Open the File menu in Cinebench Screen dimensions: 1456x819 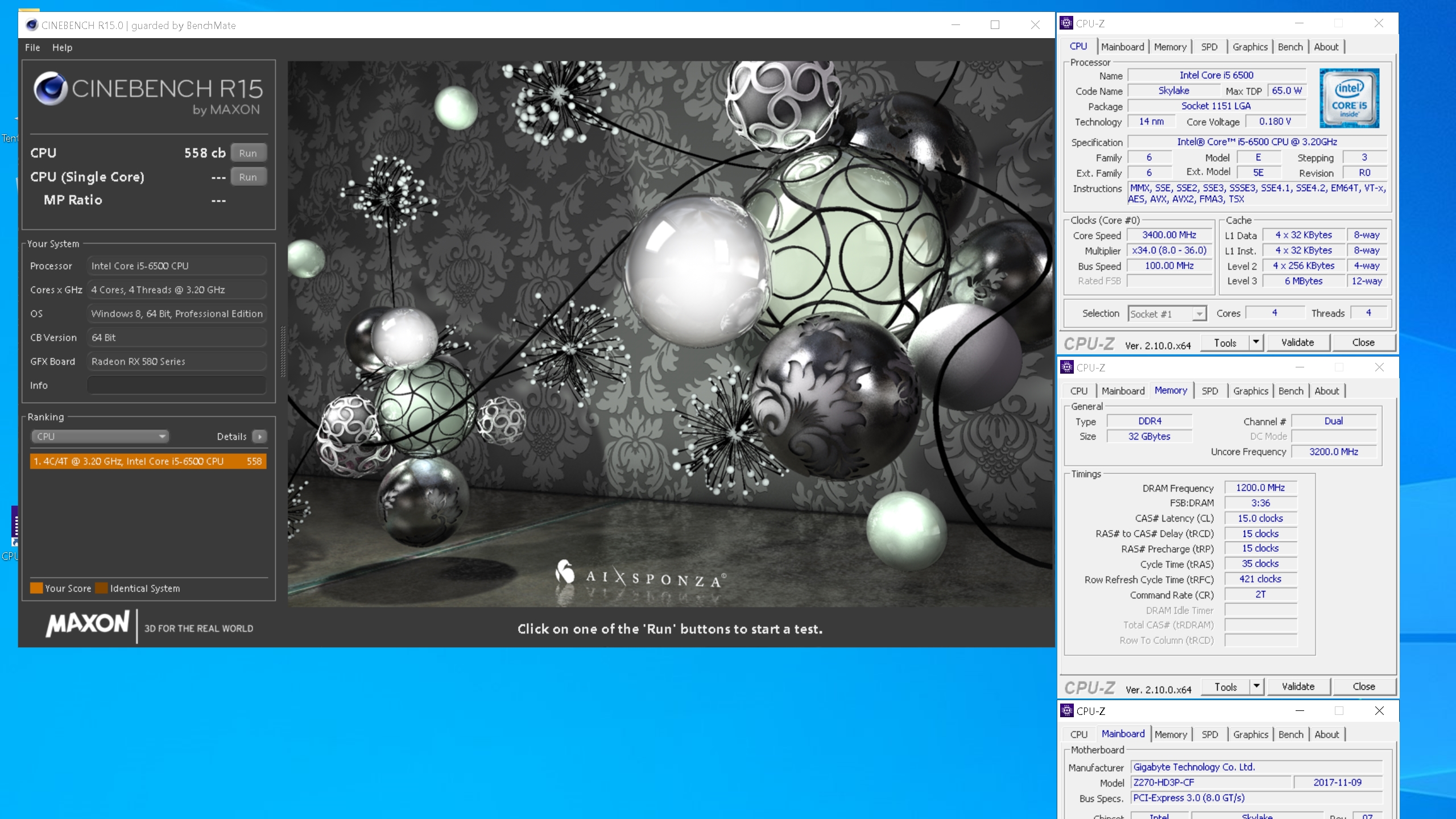32,48
